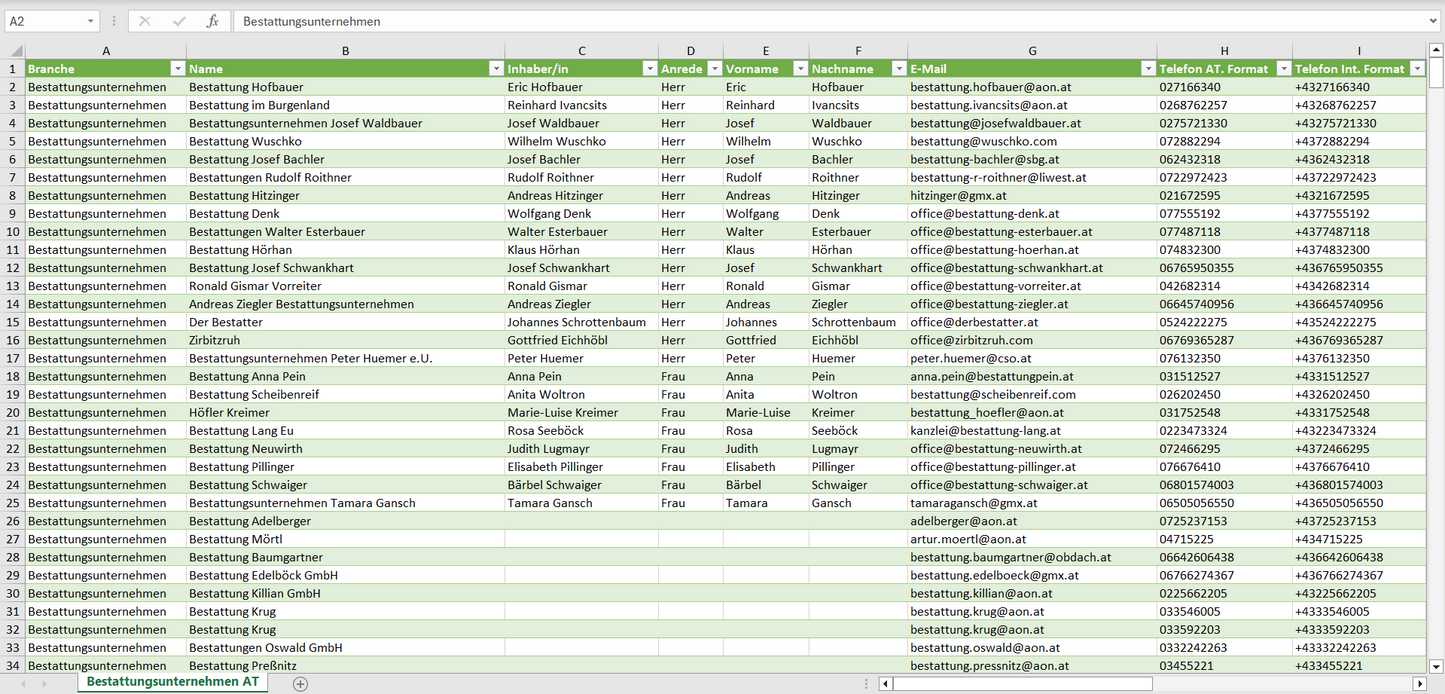Click the Enter checkmark icon in formula bar
The height and width of the screenshot is (694, 1445).
click(179, 21)
